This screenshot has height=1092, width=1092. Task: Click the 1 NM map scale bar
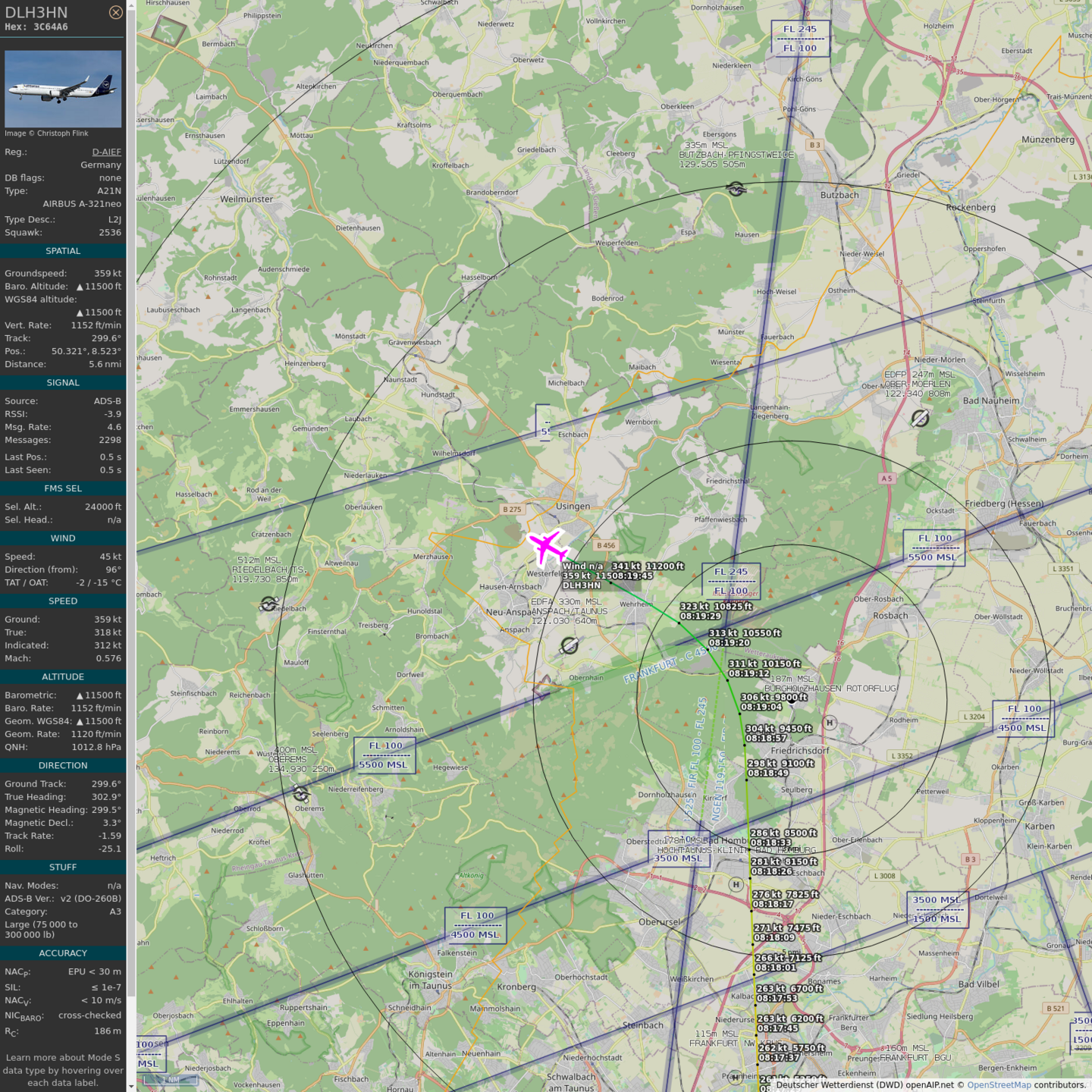(171, 1079)
